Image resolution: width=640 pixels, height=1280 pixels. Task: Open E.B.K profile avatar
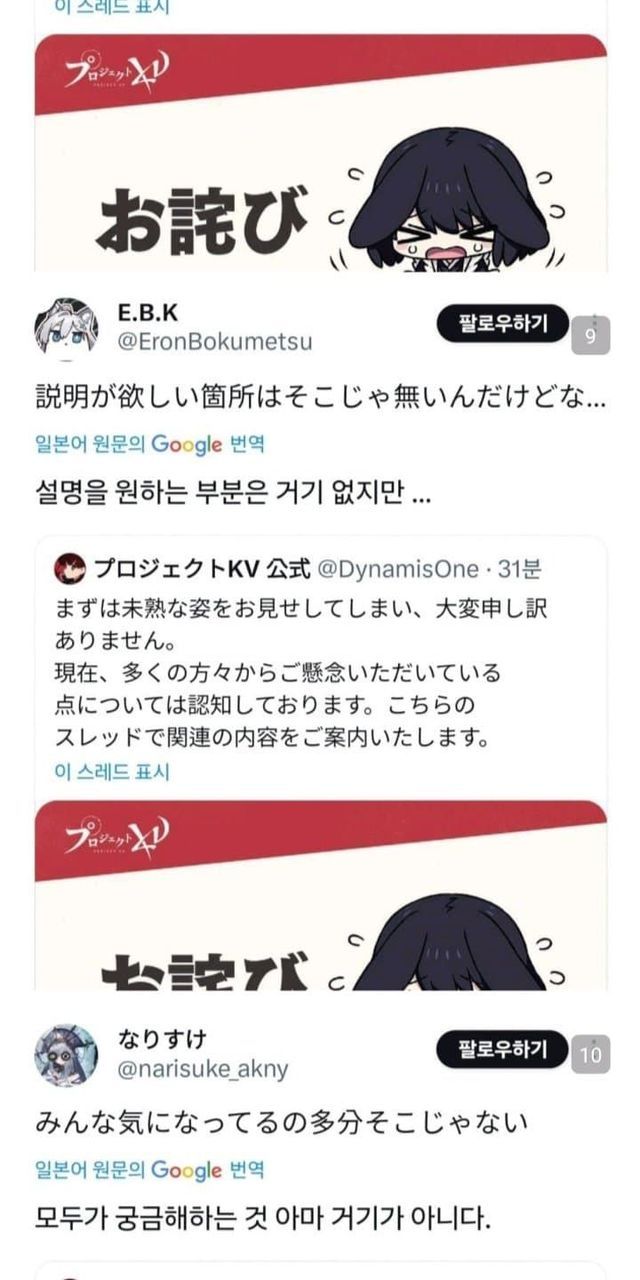pos(67,327)
